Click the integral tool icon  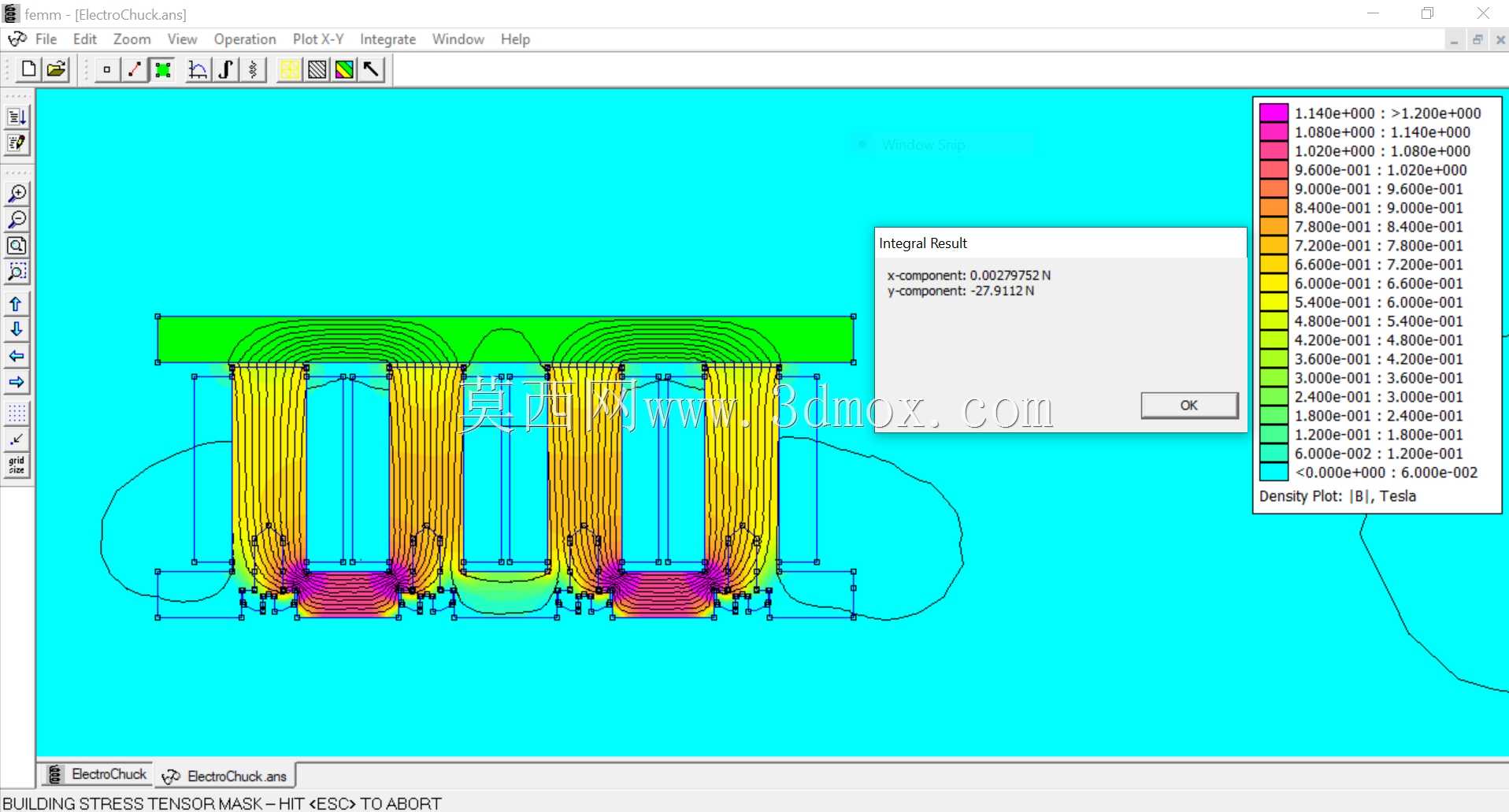coord(225,69)
